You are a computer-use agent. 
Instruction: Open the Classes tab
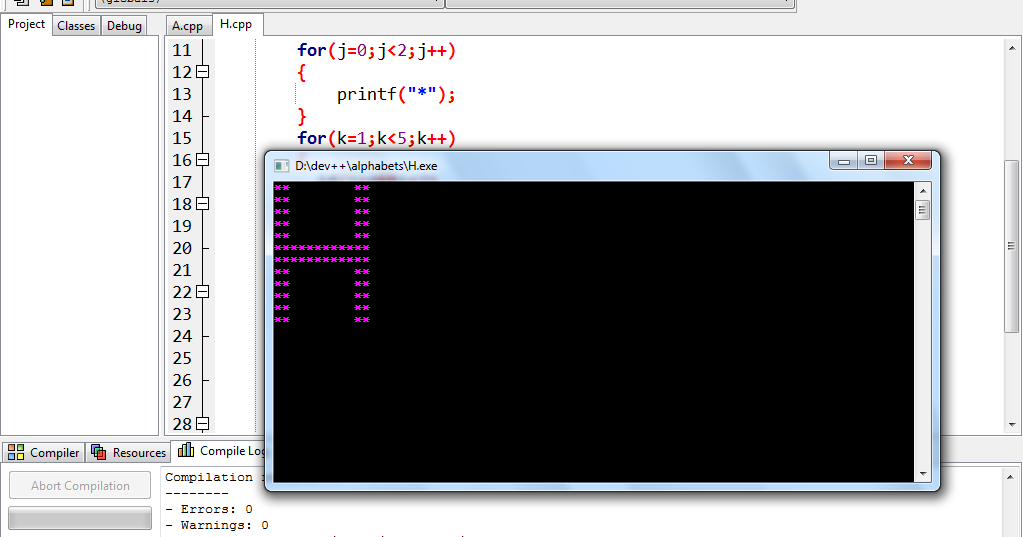click(x=76, y=26)
